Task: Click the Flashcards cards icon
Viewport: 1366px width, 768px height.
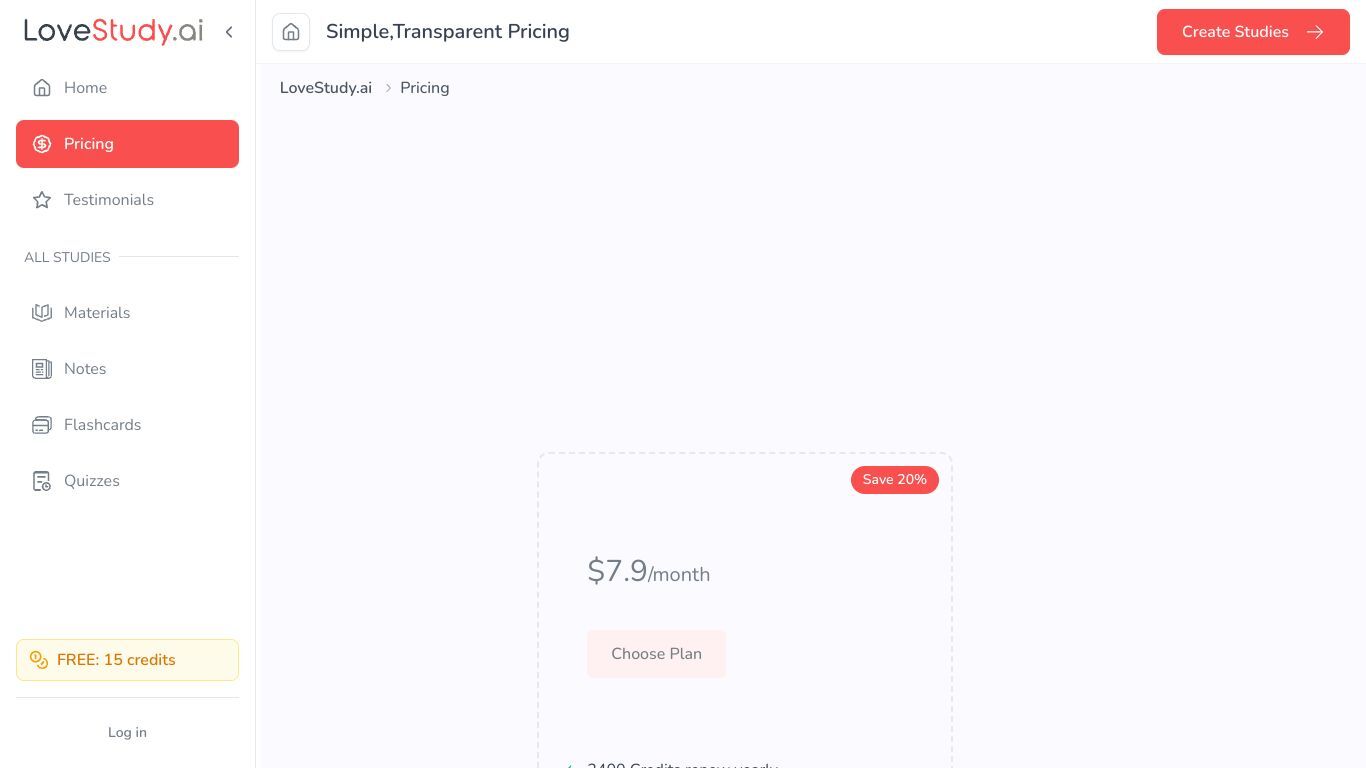Action: pos(42,425)
